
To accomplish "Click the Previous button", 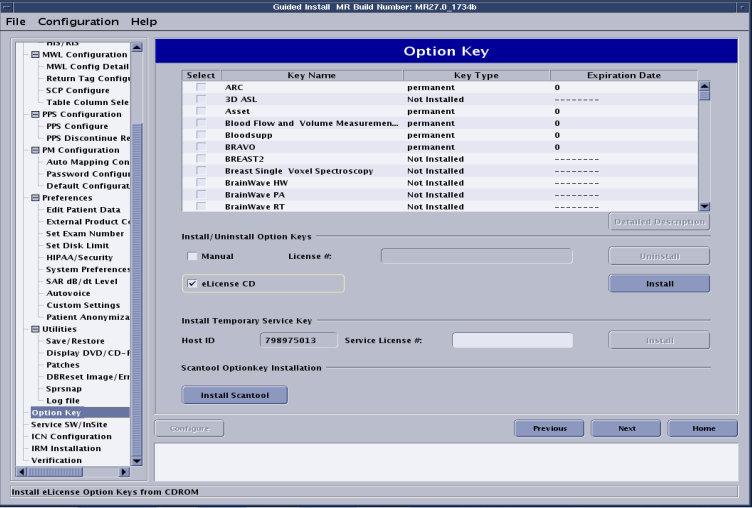I will pyautogui.click(x=549, y=428).
